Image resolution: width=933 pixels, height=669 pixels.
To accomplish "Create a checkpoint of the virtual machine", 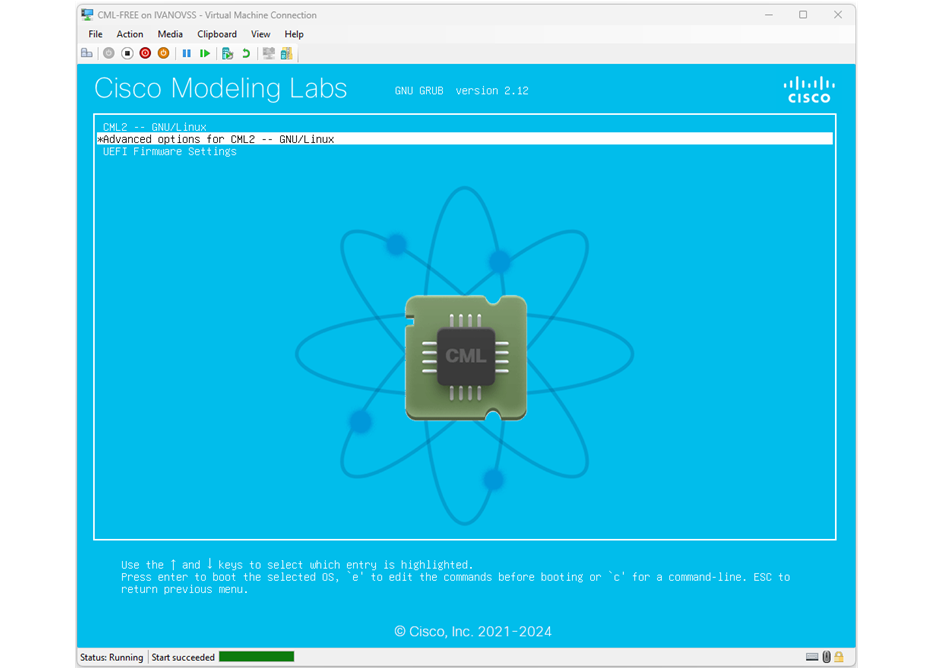I will click(x=227, y=54).
